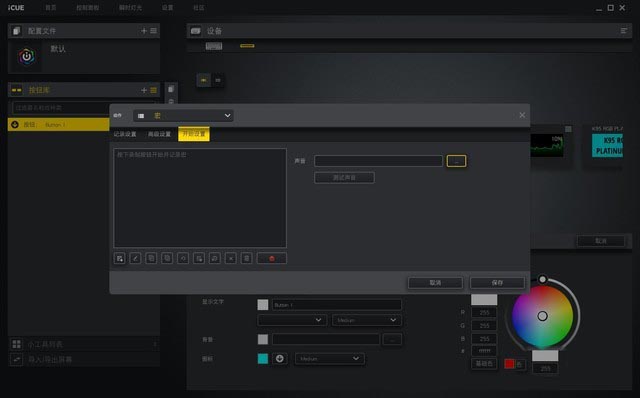Click the copy icon beside the button library
Screen dimensions: 640x398
[x=171, y=89]
